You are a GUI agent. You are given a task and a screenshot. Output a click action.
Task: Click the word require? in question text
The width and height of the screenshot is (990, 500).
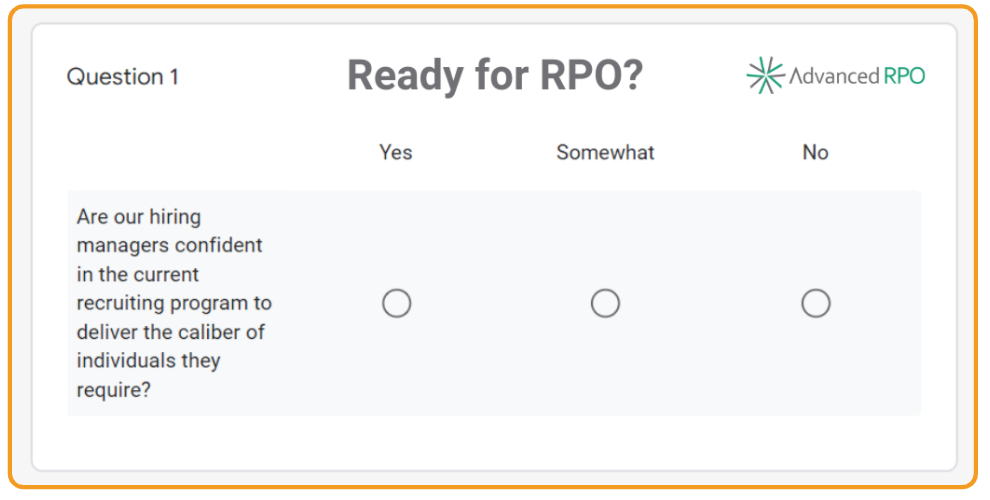[x=114, y=390]
